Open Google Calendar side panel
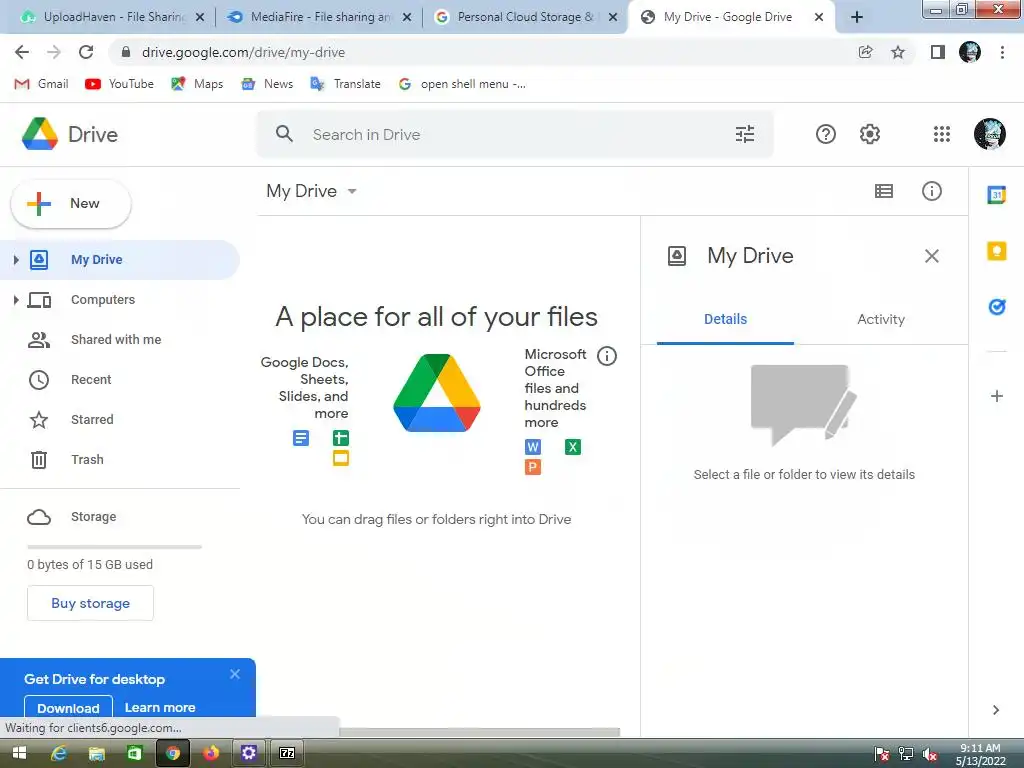 point(996,195)
